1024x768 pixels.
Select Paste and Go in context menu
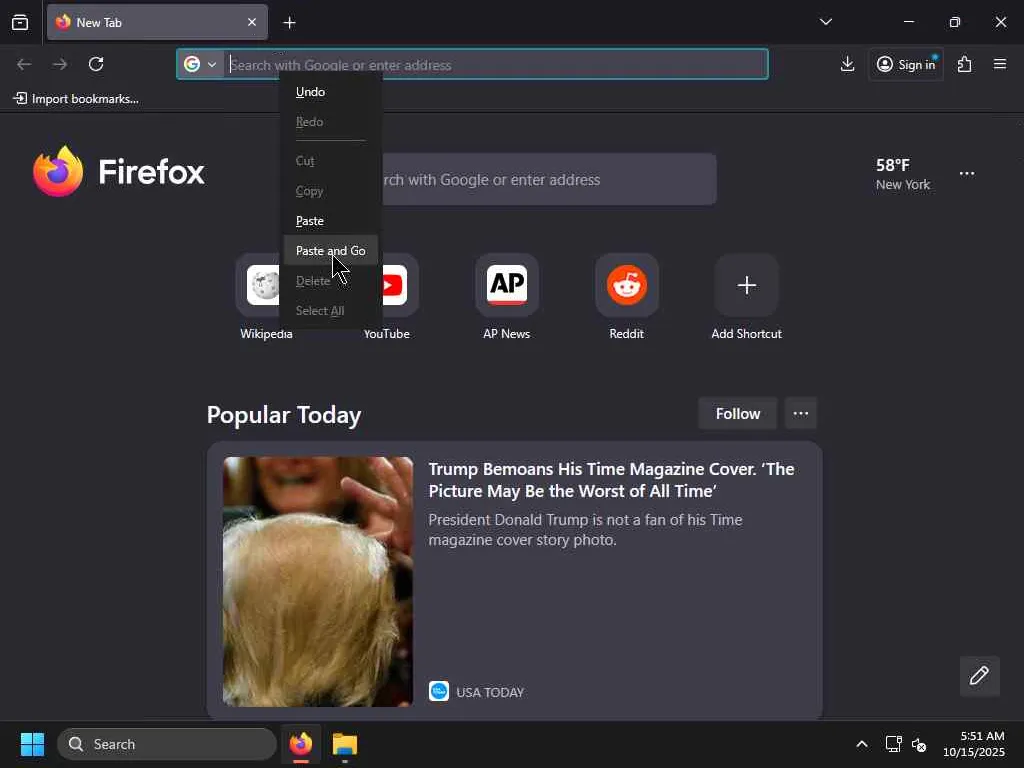tap(330, 251)
